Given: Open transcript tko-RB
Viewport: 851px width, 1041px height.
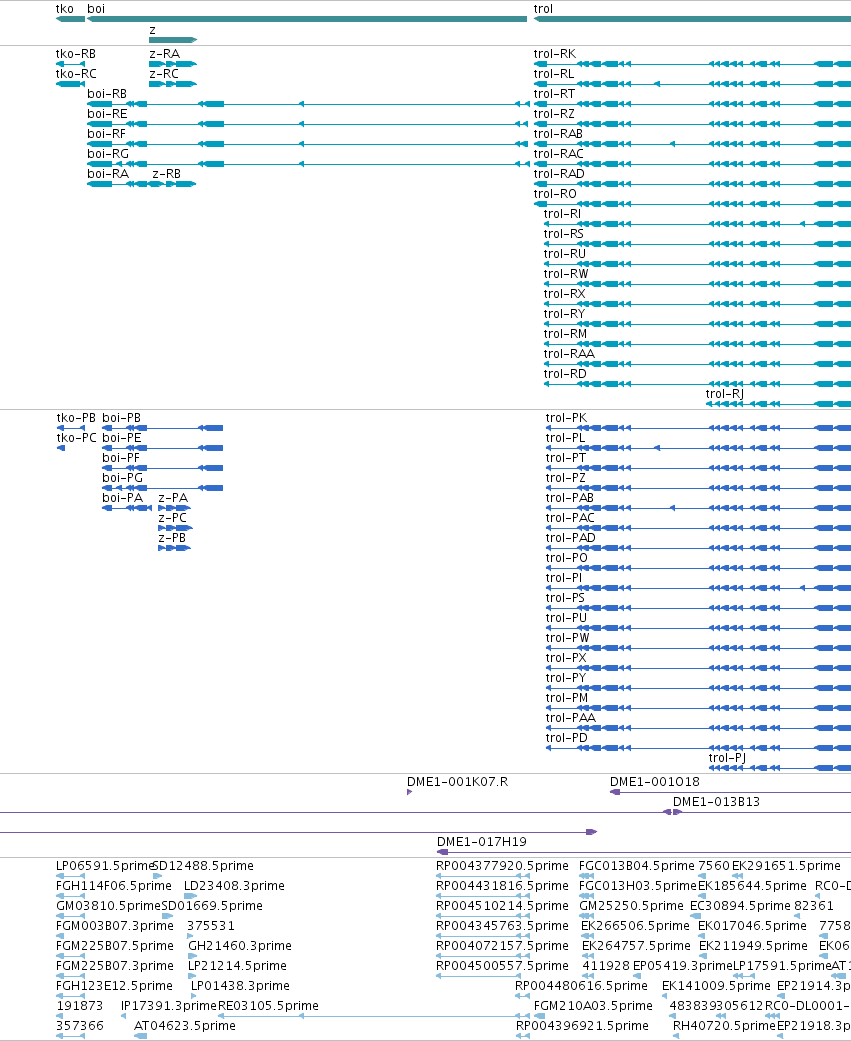Looking at the screenshot, I should click(75, 54).
